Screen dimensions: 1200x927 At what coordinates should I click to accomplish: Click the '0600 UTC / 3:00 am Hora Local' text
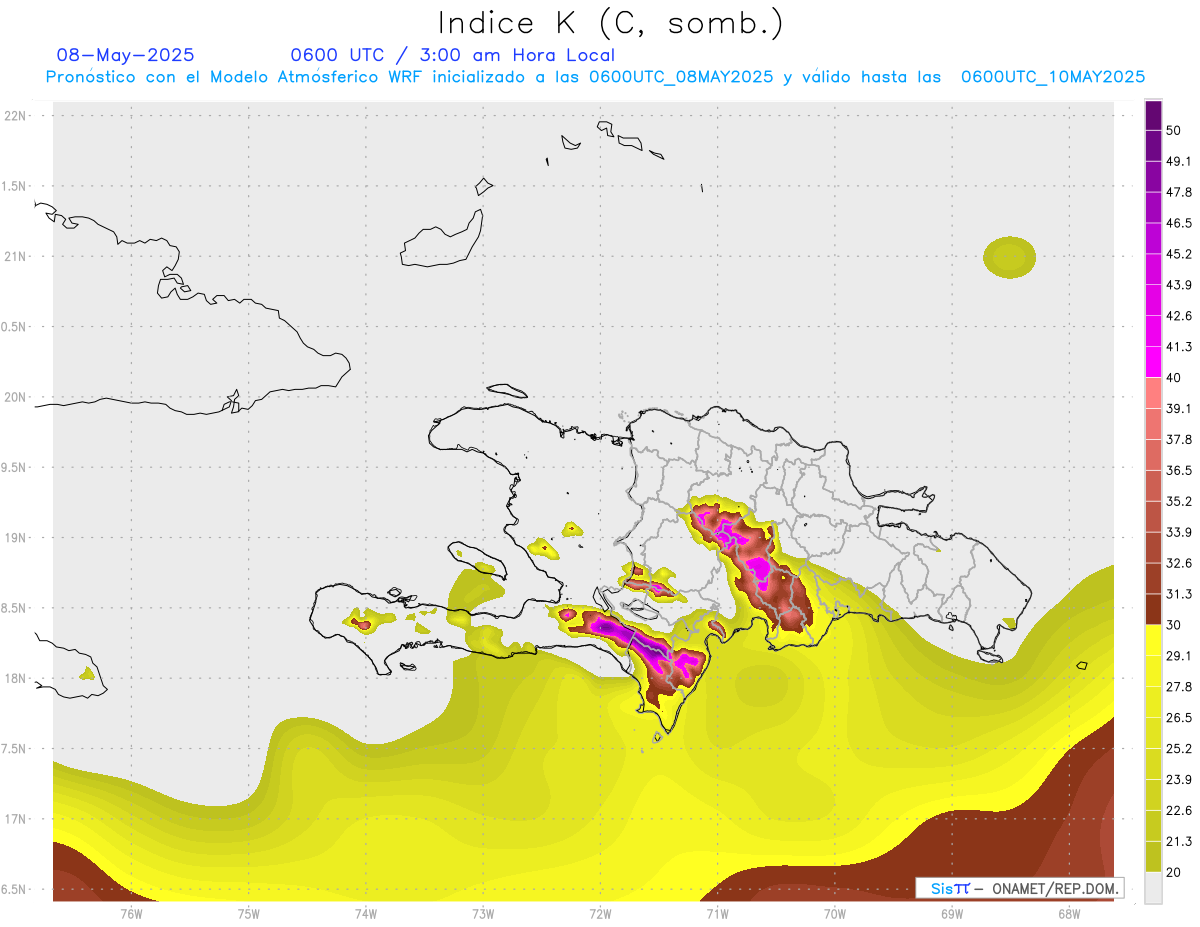[x=452, y=55]
